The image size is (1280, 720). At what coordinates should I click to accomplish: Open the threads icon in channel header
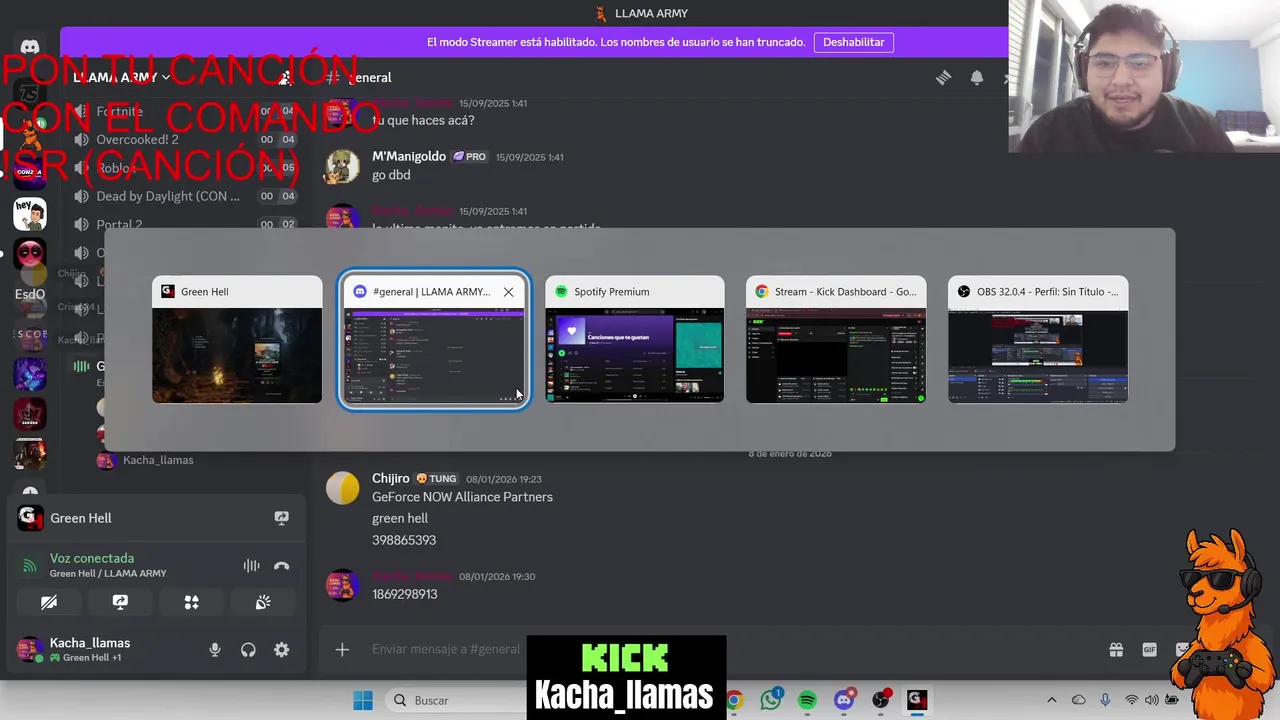point(943,78)
